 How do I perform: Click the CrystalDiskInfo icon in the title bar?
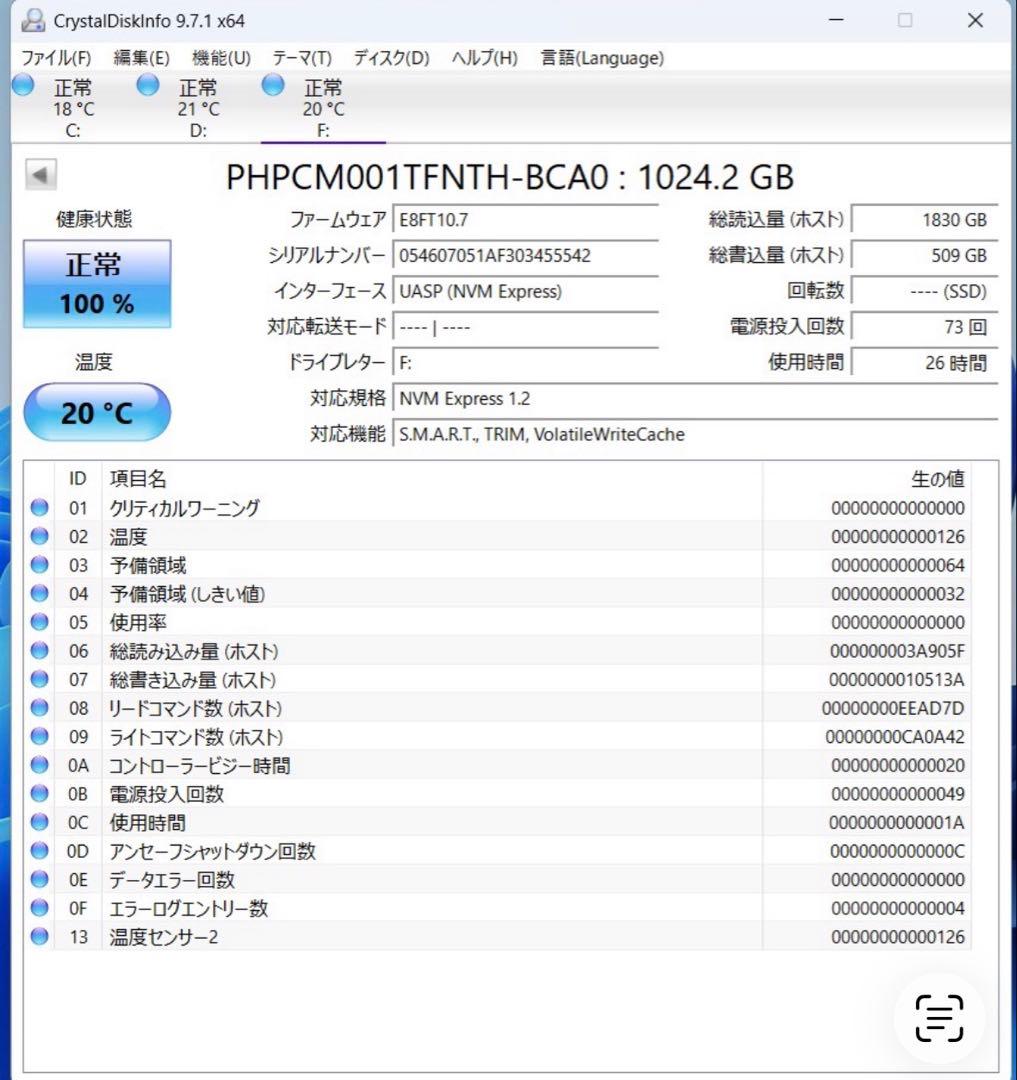pyautogui.click(x=36, y=20)
